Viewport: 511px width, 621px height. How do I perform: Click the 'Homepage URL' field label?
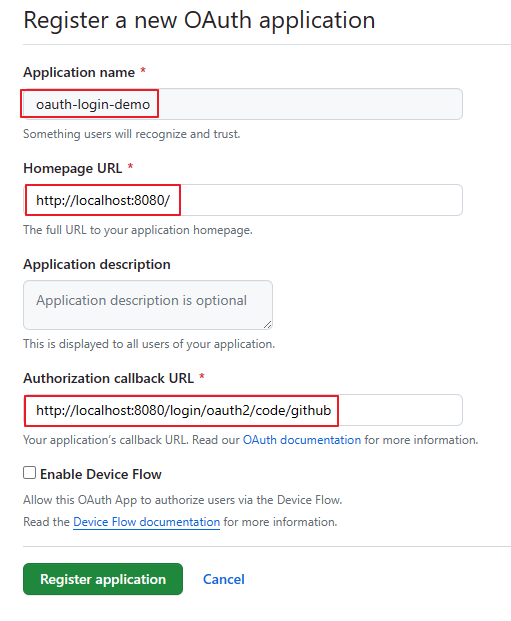pos(72,168)
